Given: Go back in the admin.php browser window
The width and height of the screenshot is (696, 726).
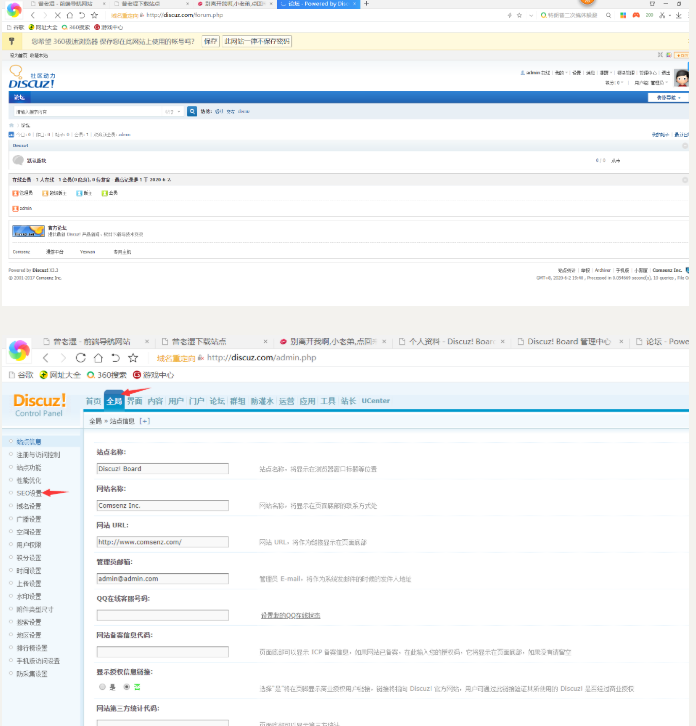Looking at the screenshot, I should pyautogui.click(x=45, y=358).
